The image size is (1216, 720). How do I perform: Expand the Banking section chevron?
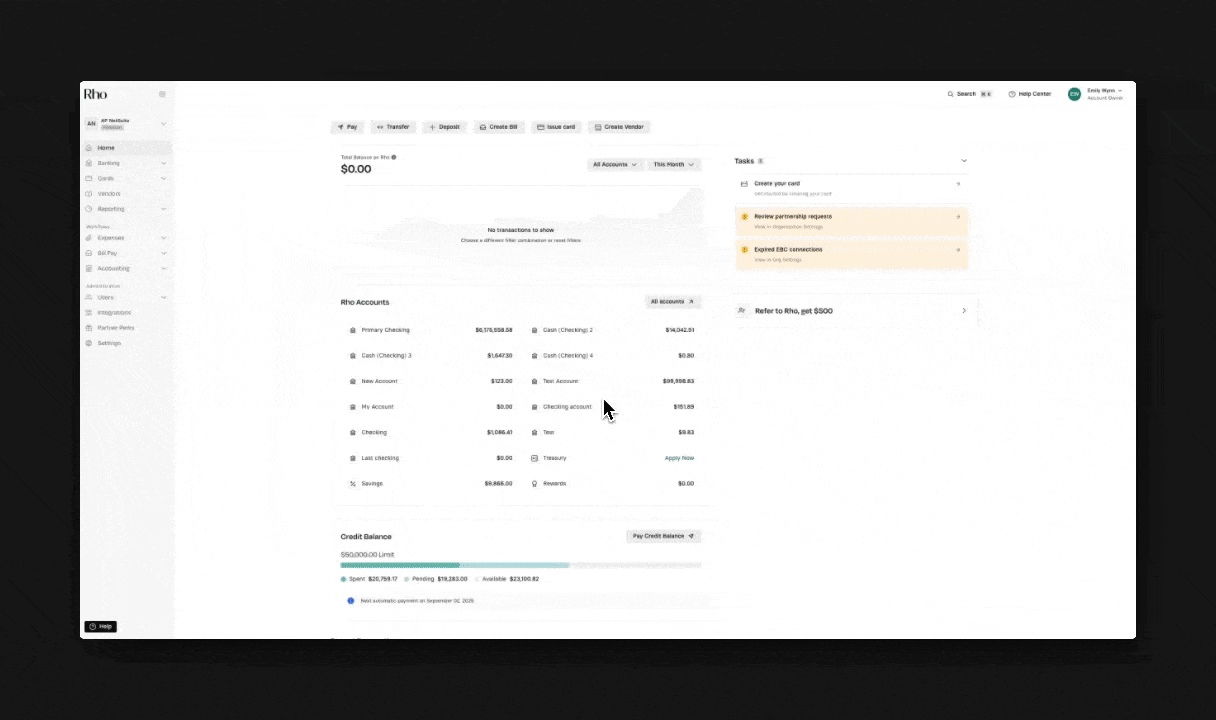(x=163, y=163)
